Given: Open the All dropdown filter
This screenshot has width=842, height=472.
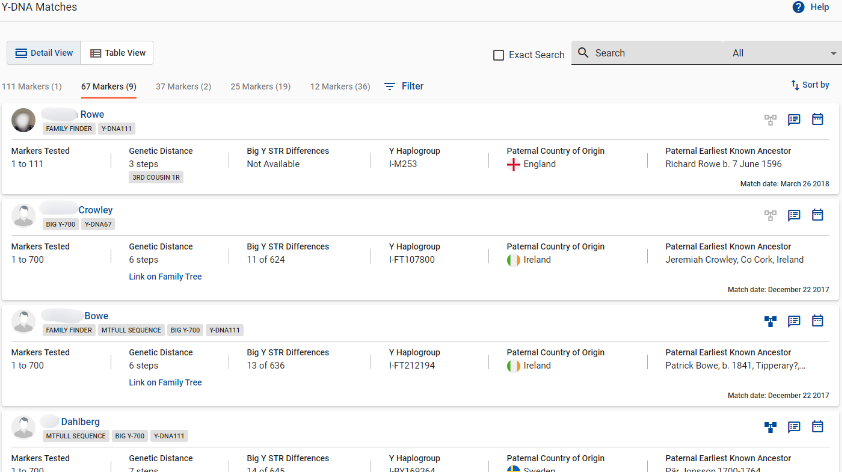Looking at the screenshot, I should point(783,53).
